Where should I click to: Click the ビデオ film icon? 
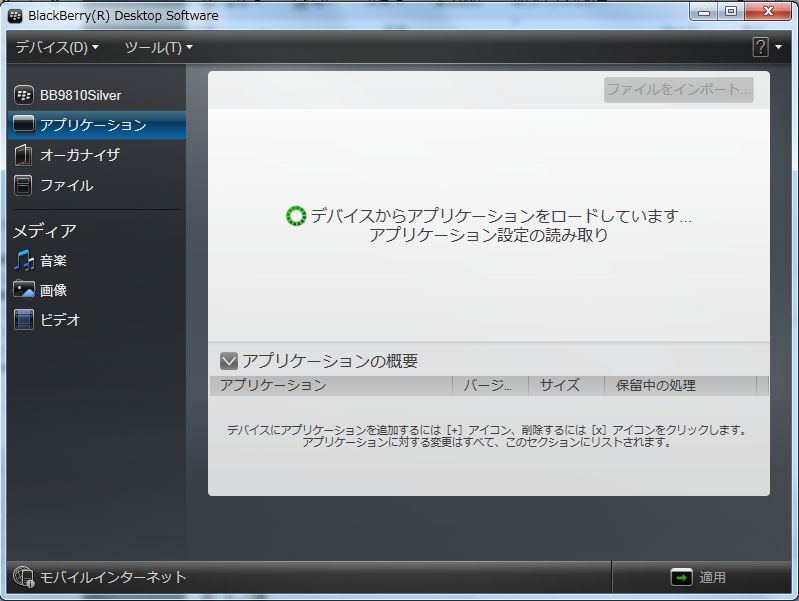[x=23, y=320]
